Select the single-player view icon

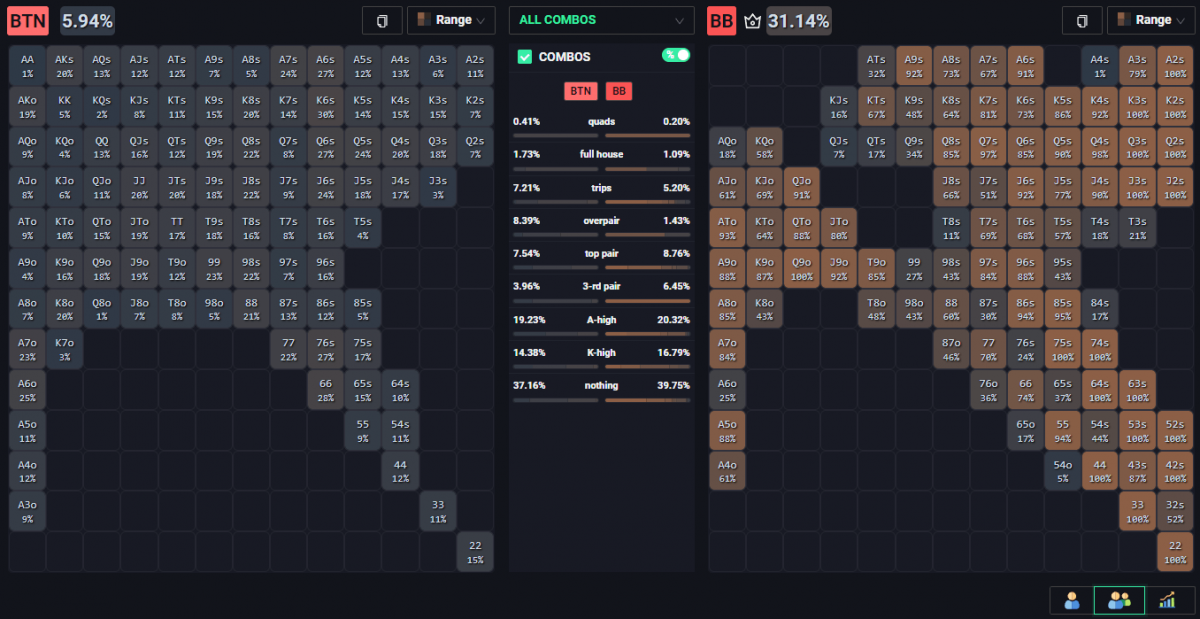coord(1071,600)
